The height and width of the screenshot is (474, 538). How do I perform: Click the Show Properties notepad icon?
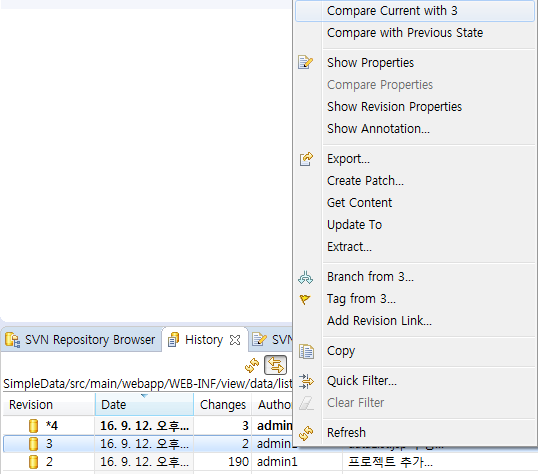point(305,62)
